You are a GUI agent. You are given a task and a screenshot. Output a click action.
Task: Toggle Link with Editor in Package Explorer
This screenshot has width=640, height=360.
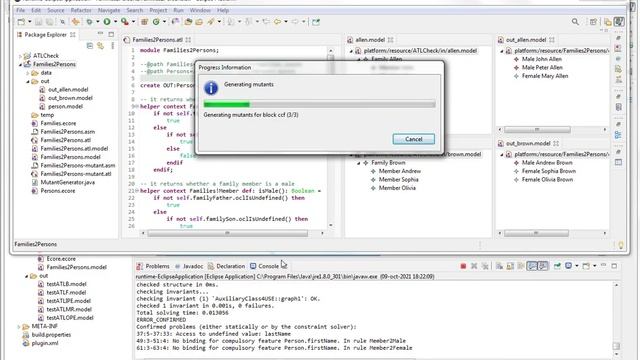click(100, 46)
